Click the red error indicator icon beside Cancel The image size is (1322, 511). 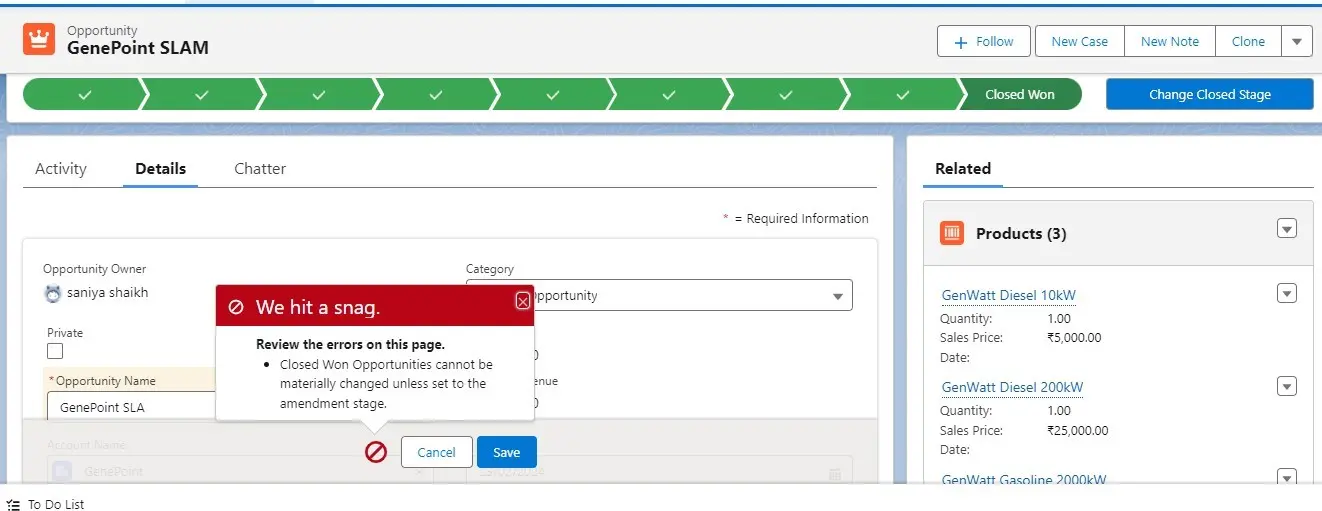pos(376,452)
